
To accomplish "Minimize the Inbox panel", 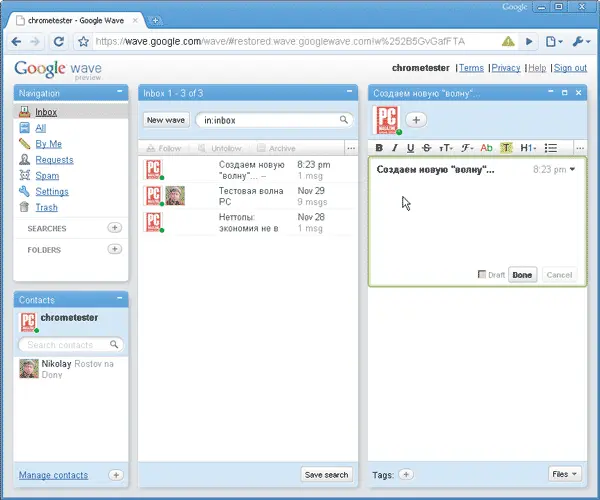I will click(349, 91).
